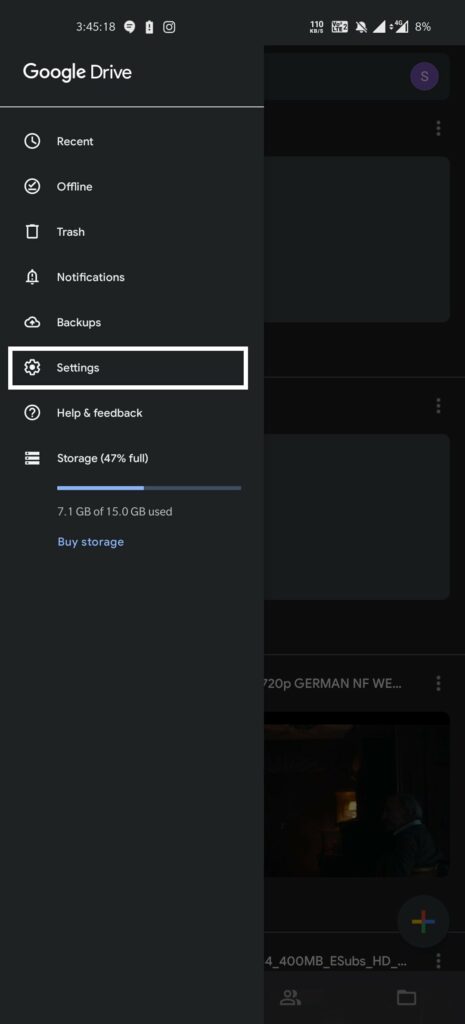Open the dark video thumbnail preview
The width and height of the screenshot is (465, 1024).
point(357,794)
